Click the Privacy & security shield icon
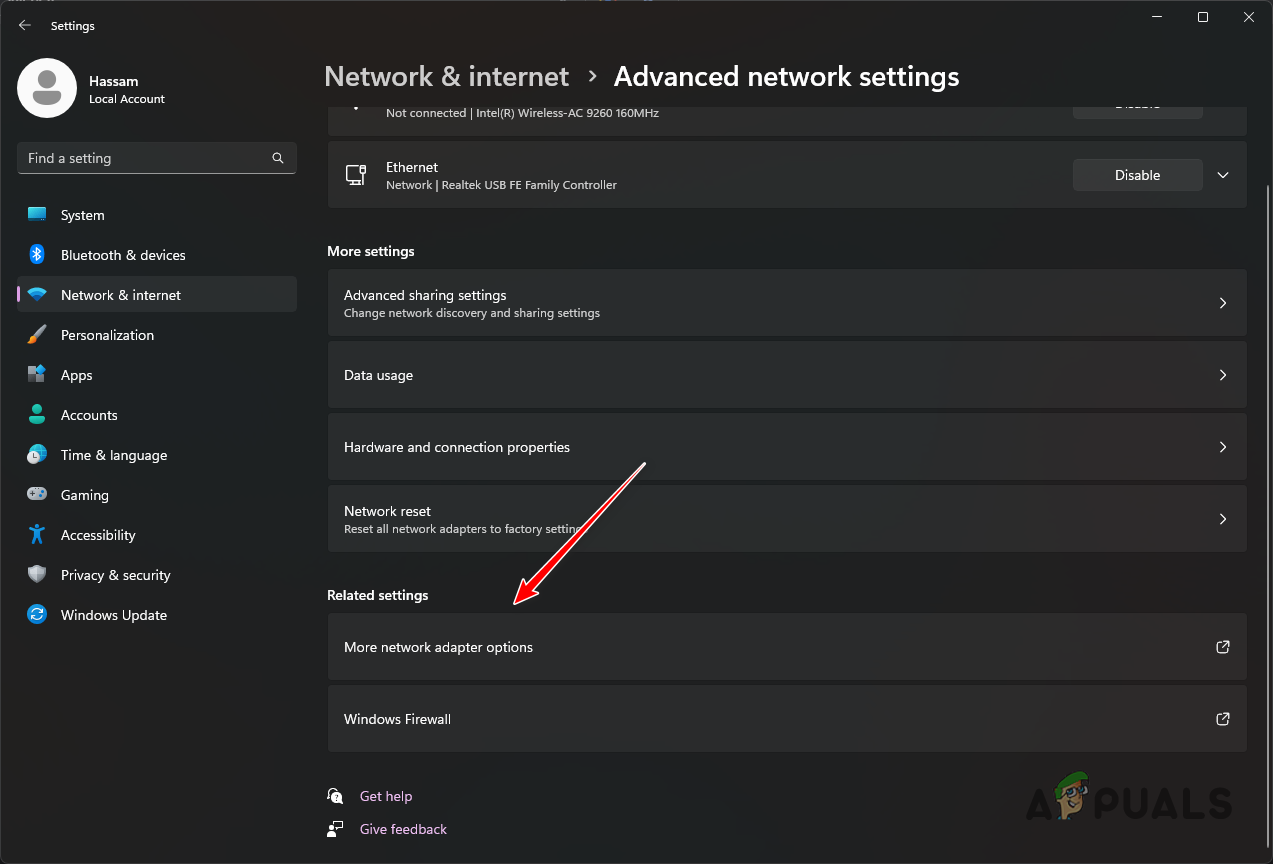Viewport: 1273px width, 864px height. pos(36,574)
